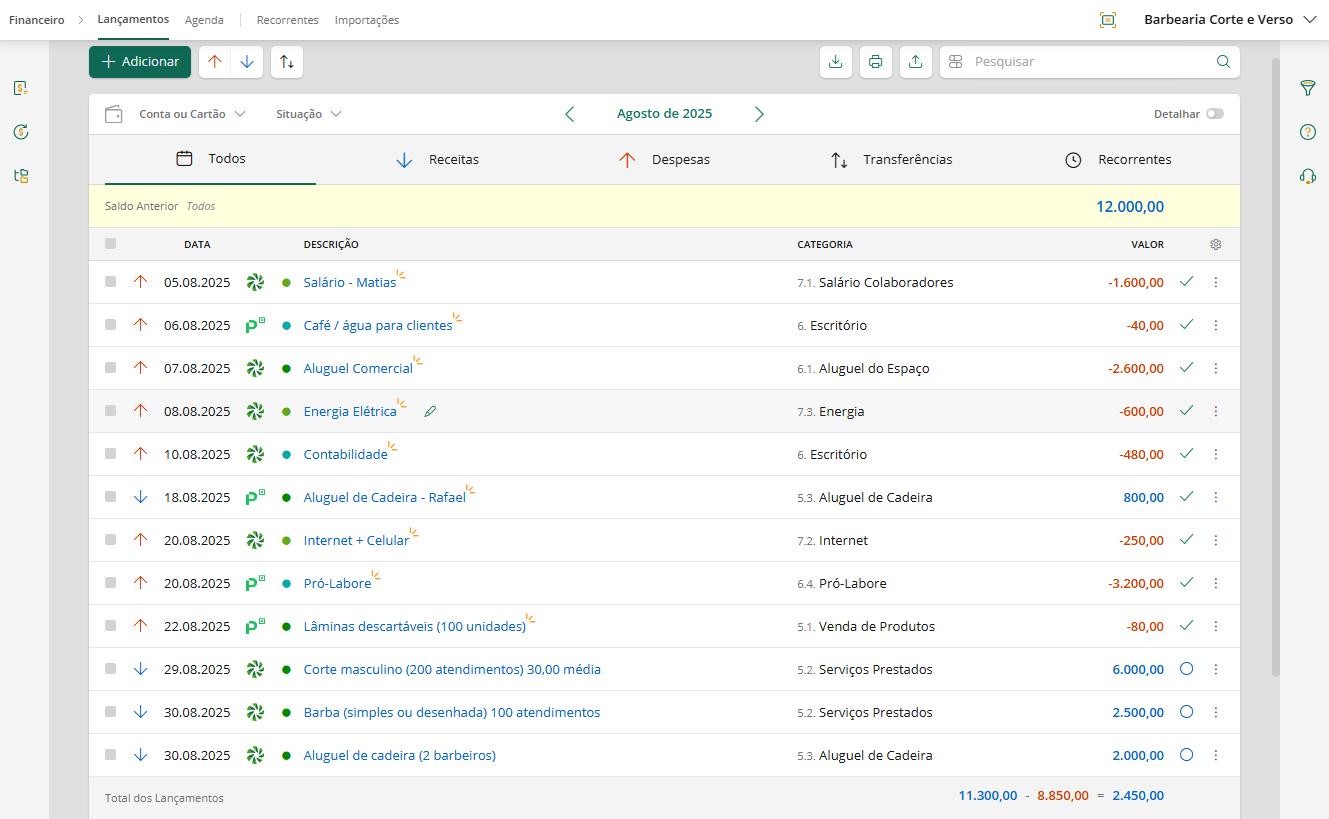The image size is (1329, 819).
Task: Open three-dot menu for Pró-Labore row
Action: point(1216,583)
